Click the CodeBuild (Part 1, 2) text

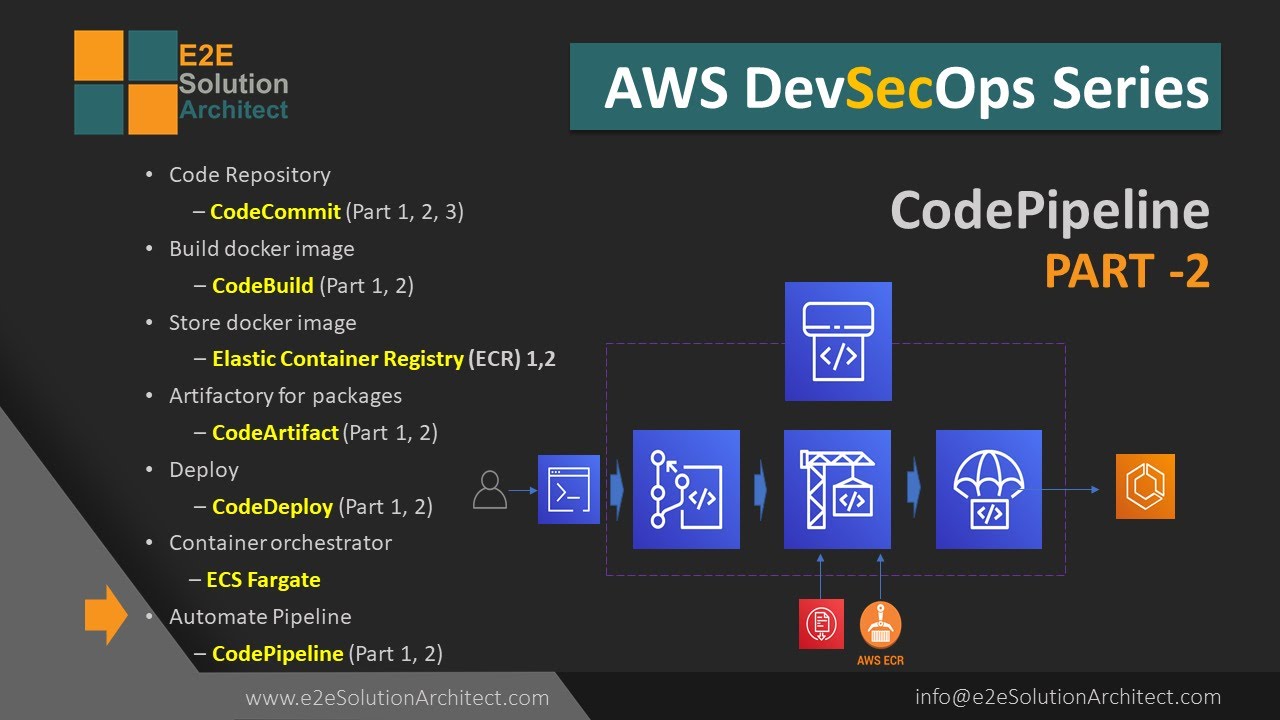(x=312, y=286)
